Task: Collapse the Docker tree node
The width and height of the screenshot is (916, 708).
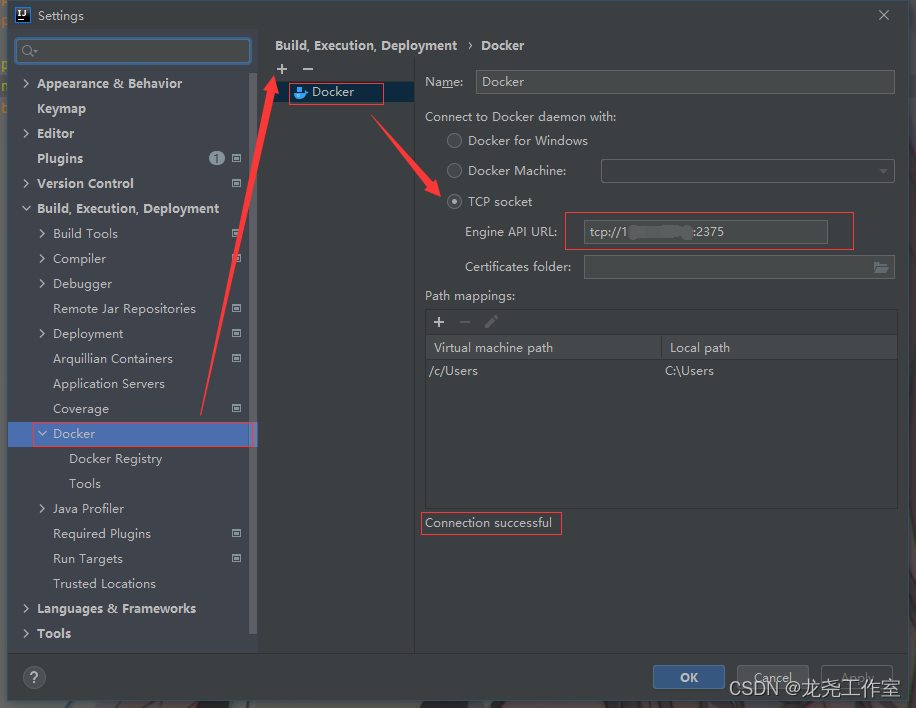Action: click(x=42, y=433)
